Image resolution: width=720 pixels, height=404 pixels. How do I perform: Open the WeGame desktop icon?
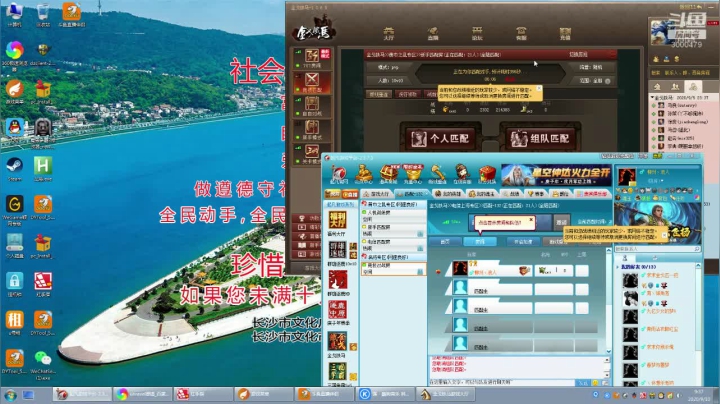[x=15, y=210]
